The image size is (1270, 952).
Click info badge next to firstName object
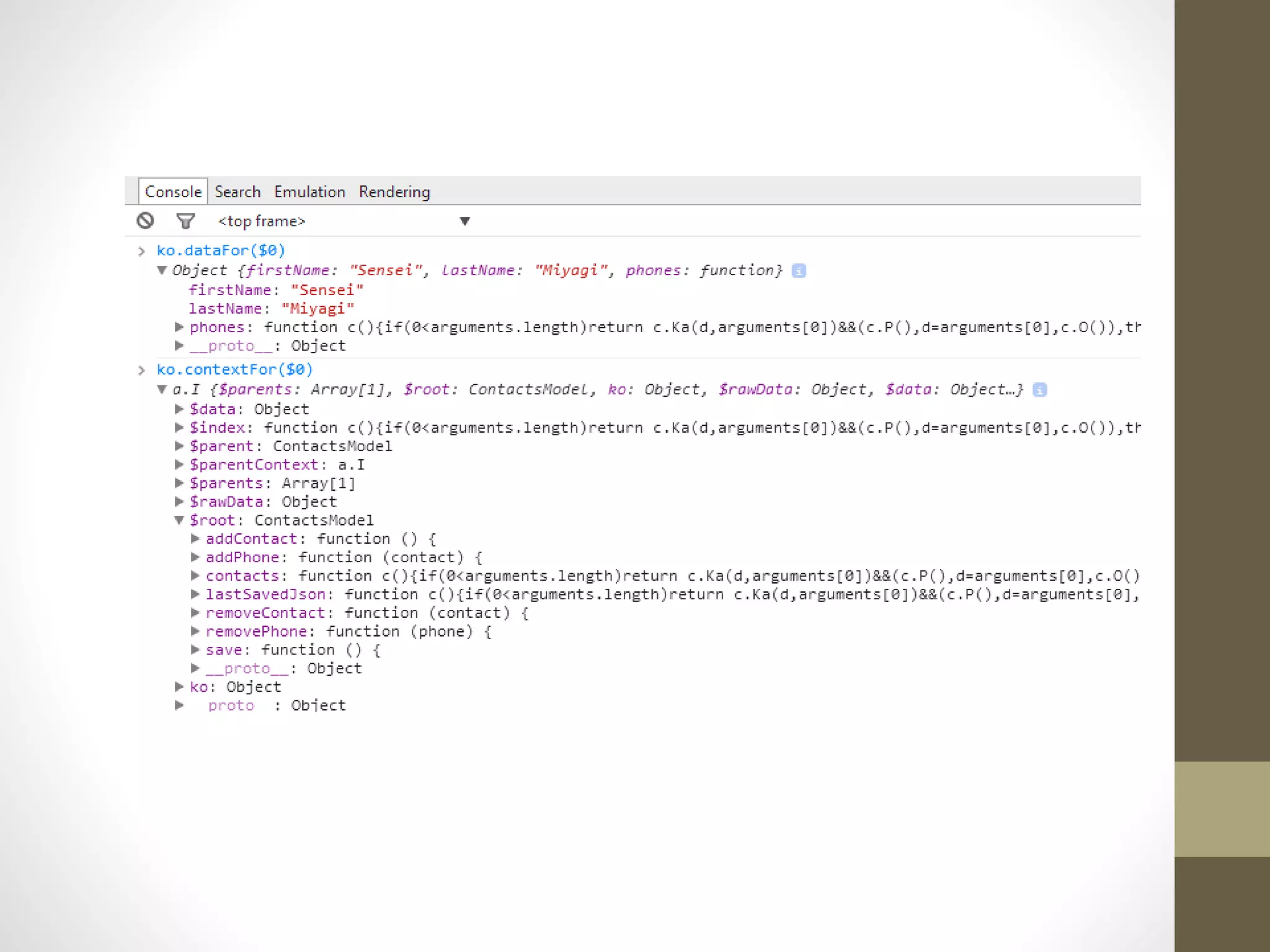pos(799,271)
